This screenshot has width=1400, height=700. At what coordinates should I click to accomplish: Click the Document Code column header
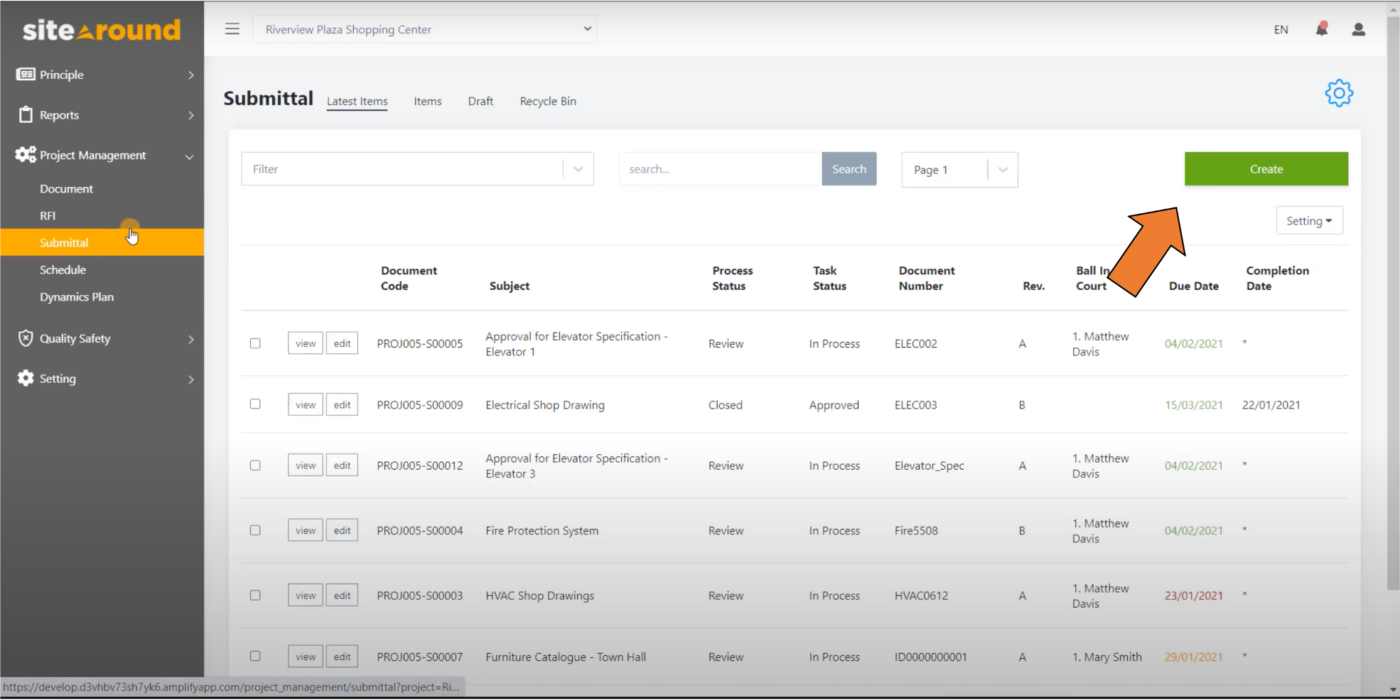pyautogui.click(x=409, y=278)
